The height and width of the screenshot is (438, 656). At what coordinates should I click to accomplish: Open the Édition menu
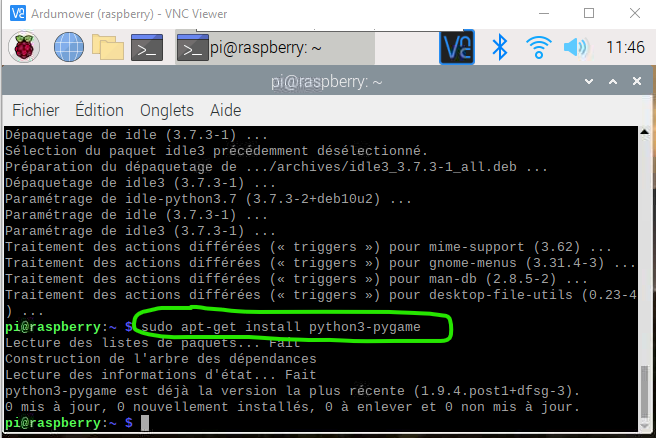coord(99,110)
